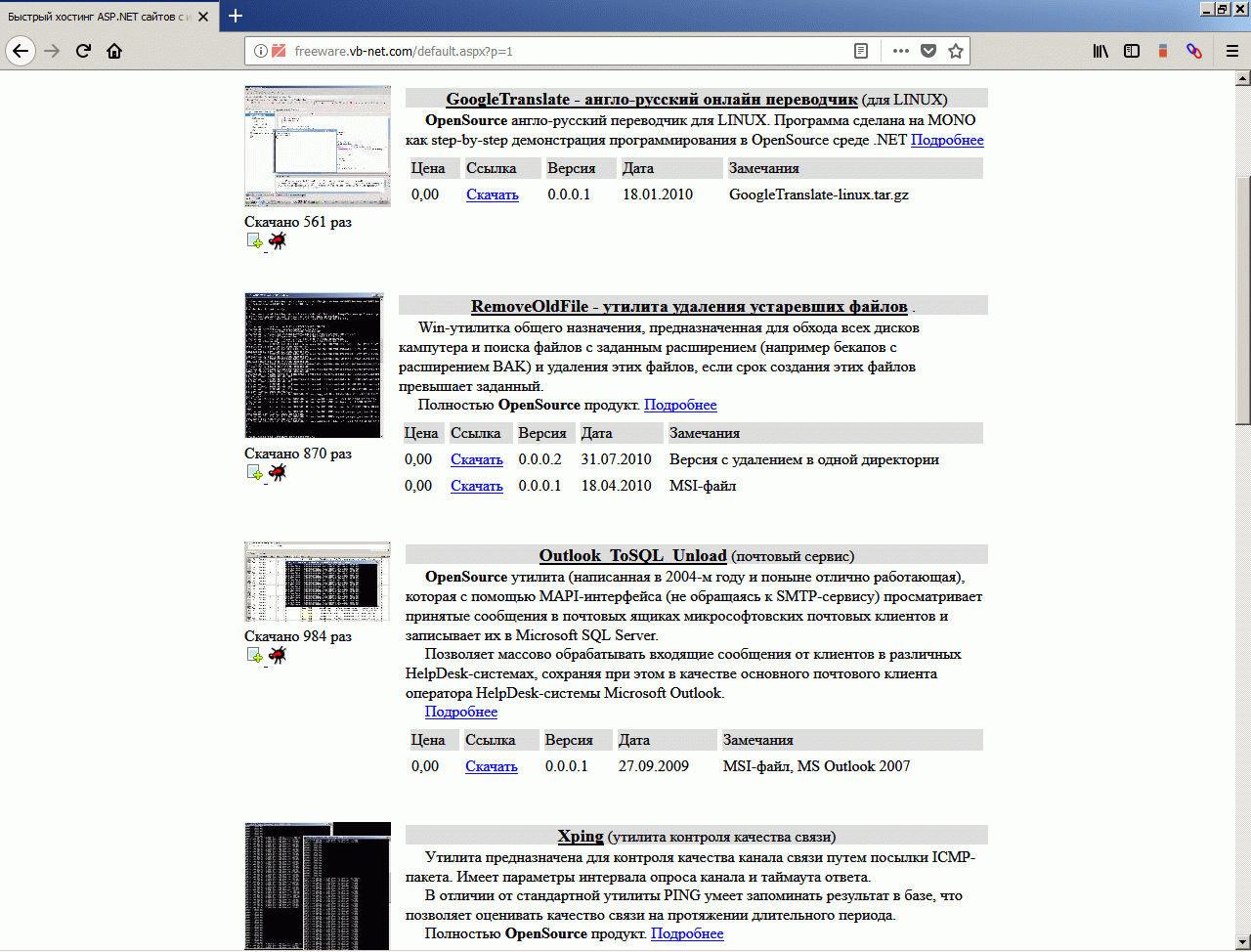Download GoogleTranslate via its 'Скачать' link
1251x952 pixels.
tap(493, 195)
